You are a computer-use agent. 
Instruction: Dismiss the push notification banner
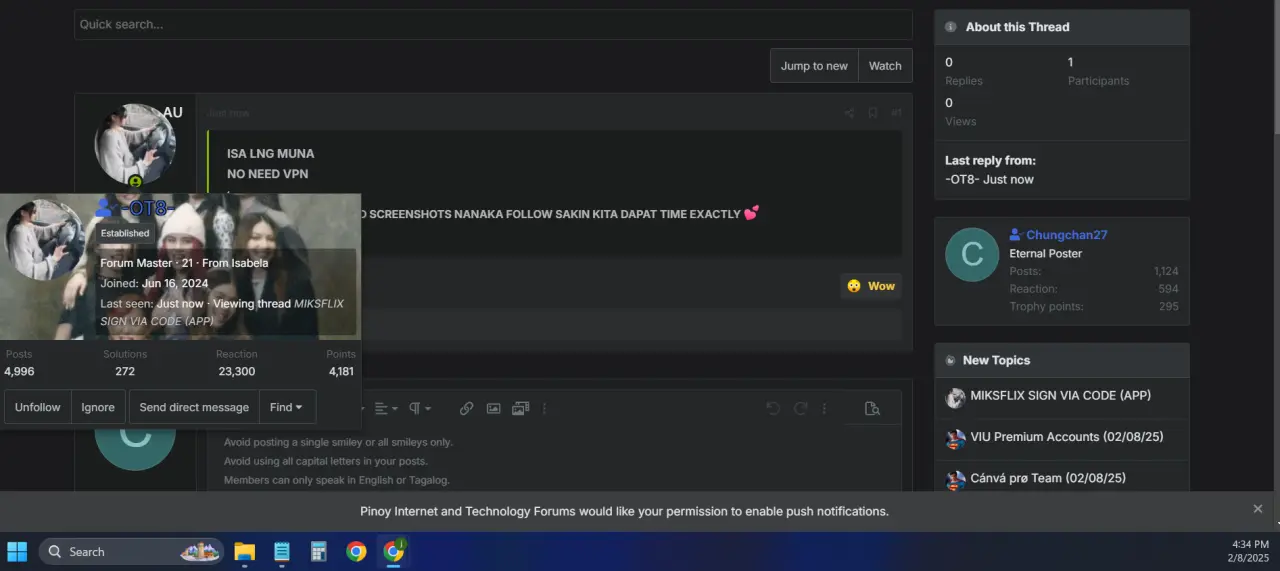(x=1258, y=509)
